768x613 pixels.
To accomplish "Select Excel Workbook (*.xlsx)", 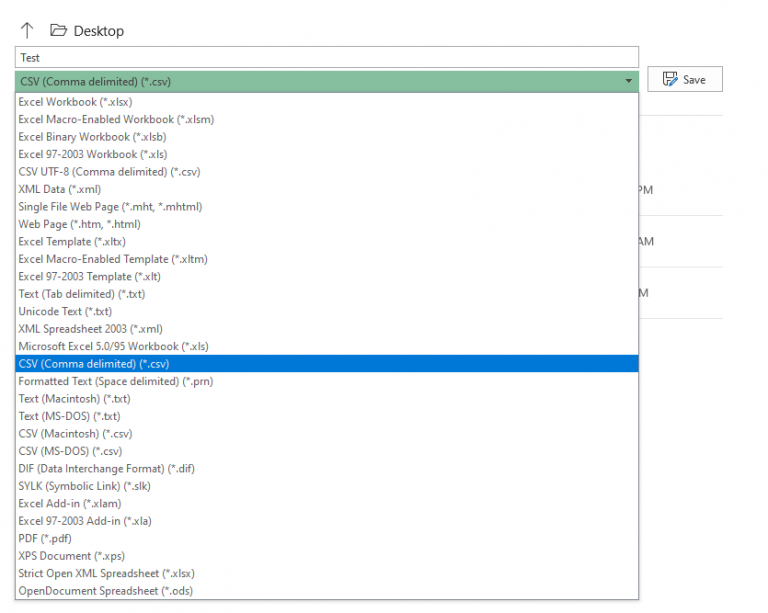I will [327, 102].
